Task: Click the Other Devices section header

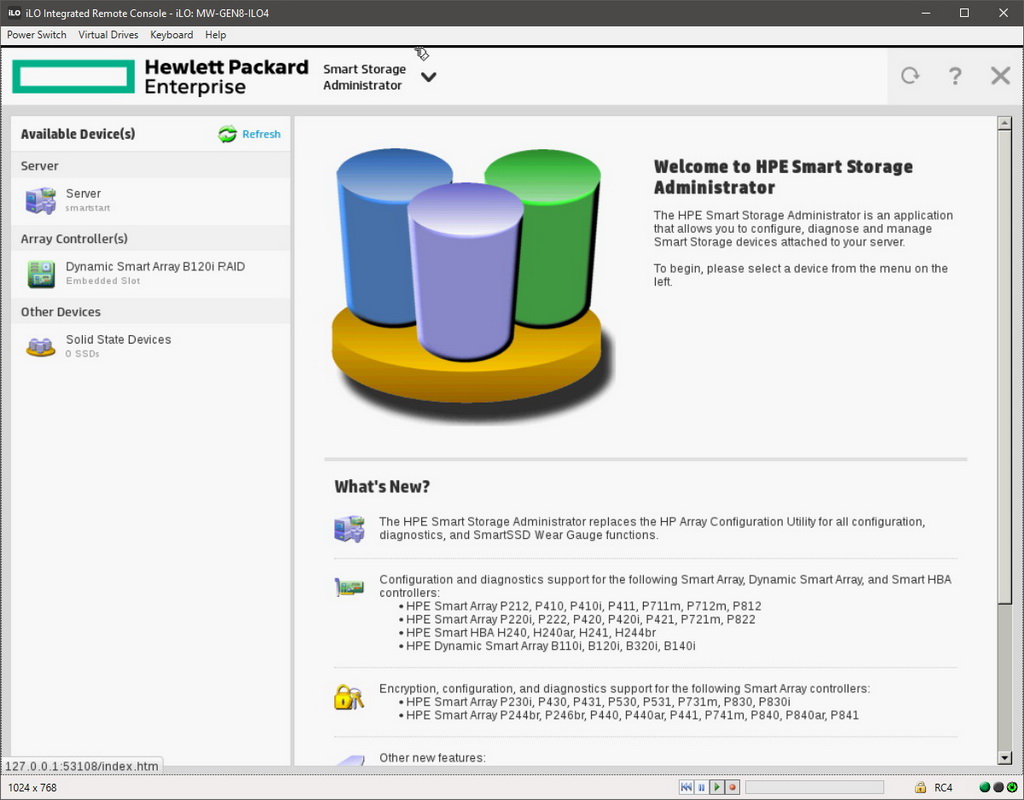Action: click(61, 312)
